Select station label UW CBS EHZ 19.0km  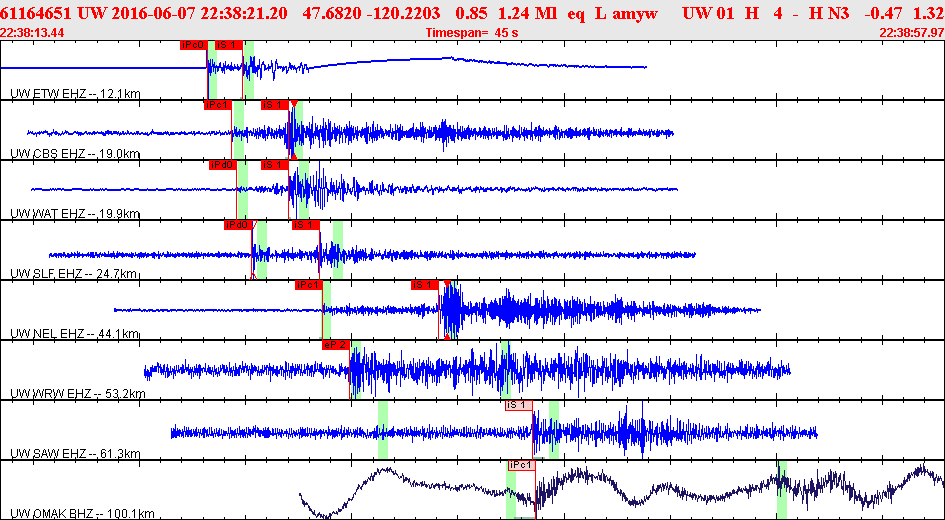coord(75,154)
